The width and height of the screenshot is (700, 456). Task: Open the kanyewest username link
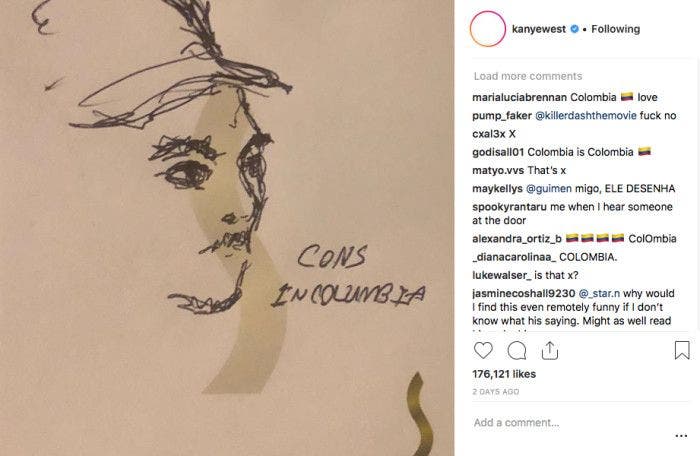pyautogui.click(x=536, y=29)
